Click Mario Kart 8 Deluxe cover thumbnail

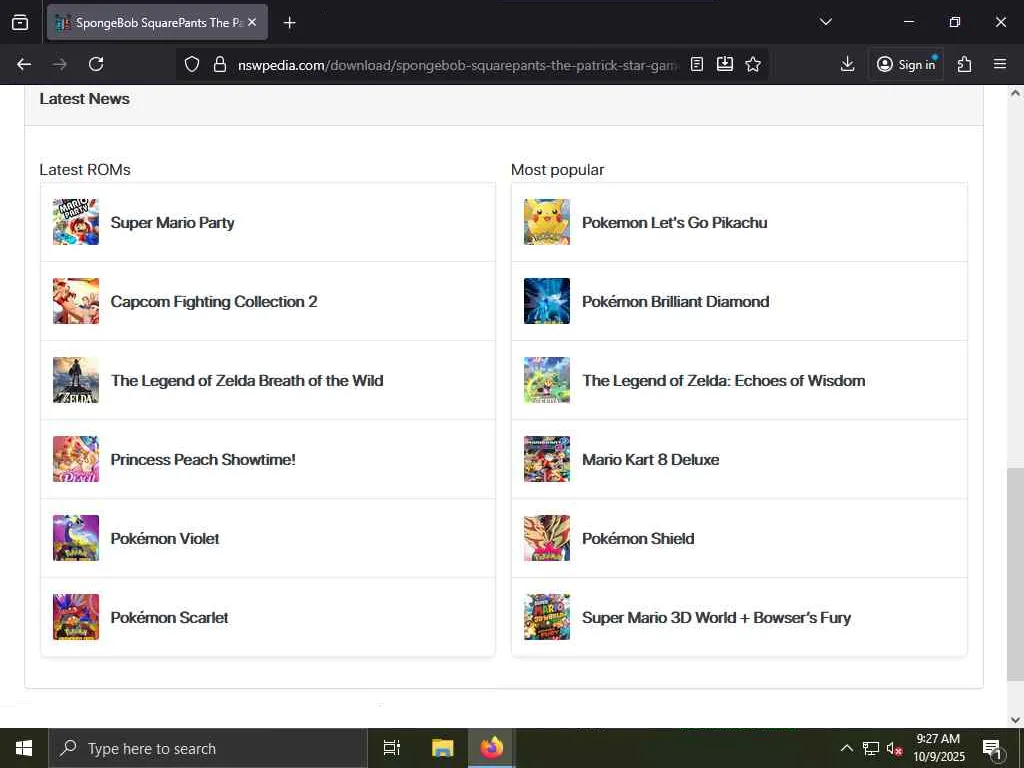(x=547, y=459)
